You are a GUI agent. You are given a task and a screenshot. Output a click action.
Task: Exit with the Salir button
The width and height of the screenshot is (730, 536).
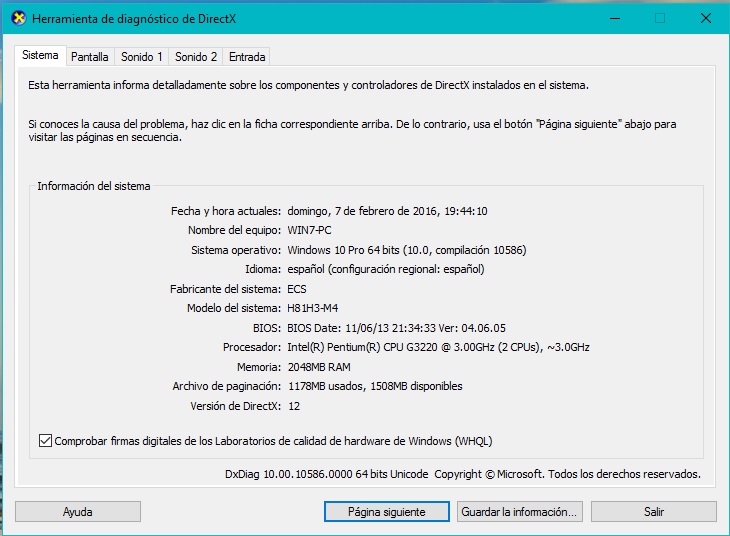point(654,512)
